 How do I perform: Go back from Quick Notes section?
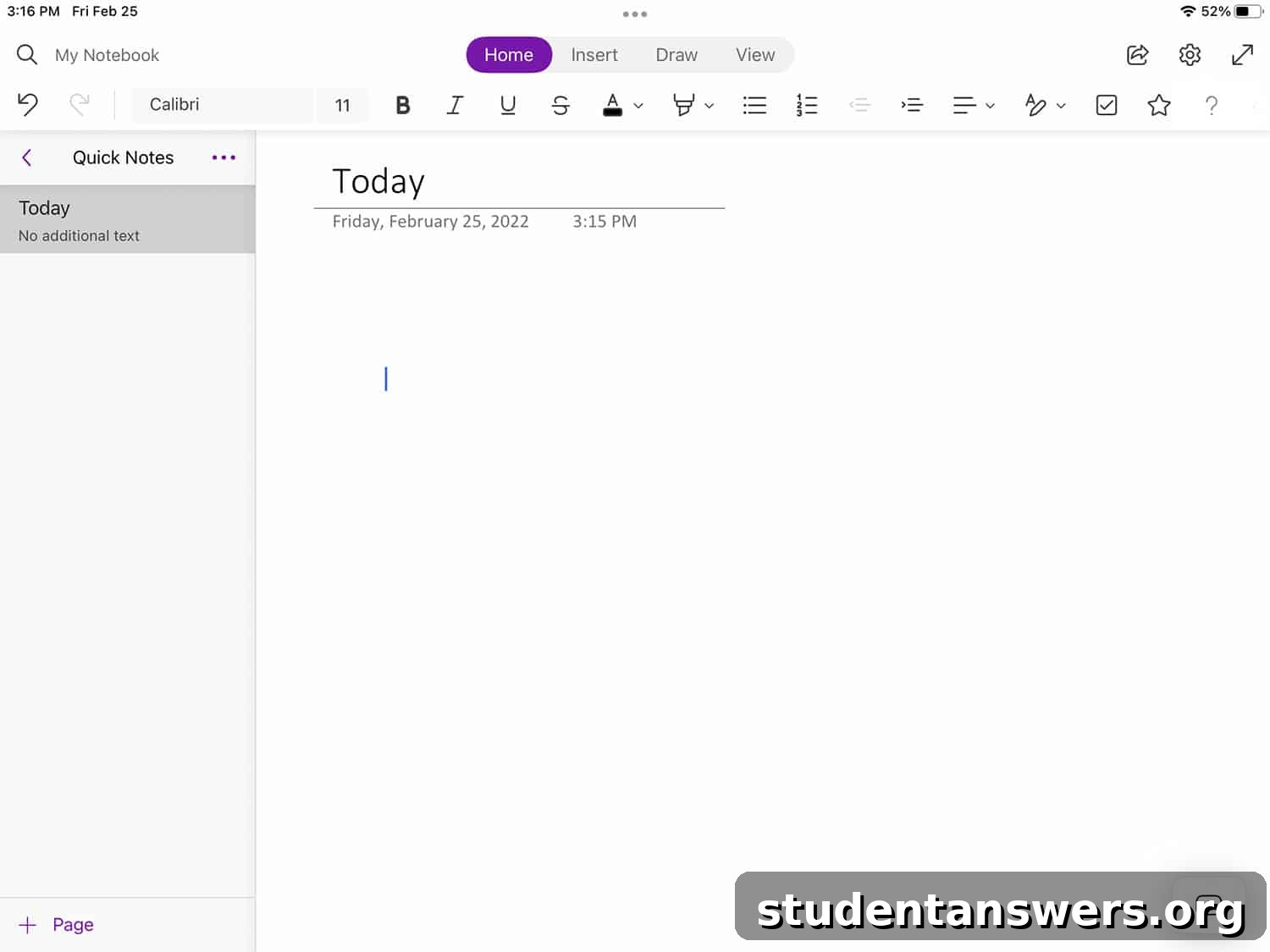(27, 157)
